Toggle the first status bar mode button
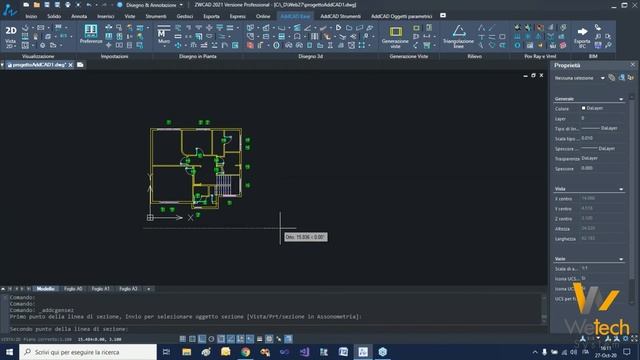 (183, 339)
